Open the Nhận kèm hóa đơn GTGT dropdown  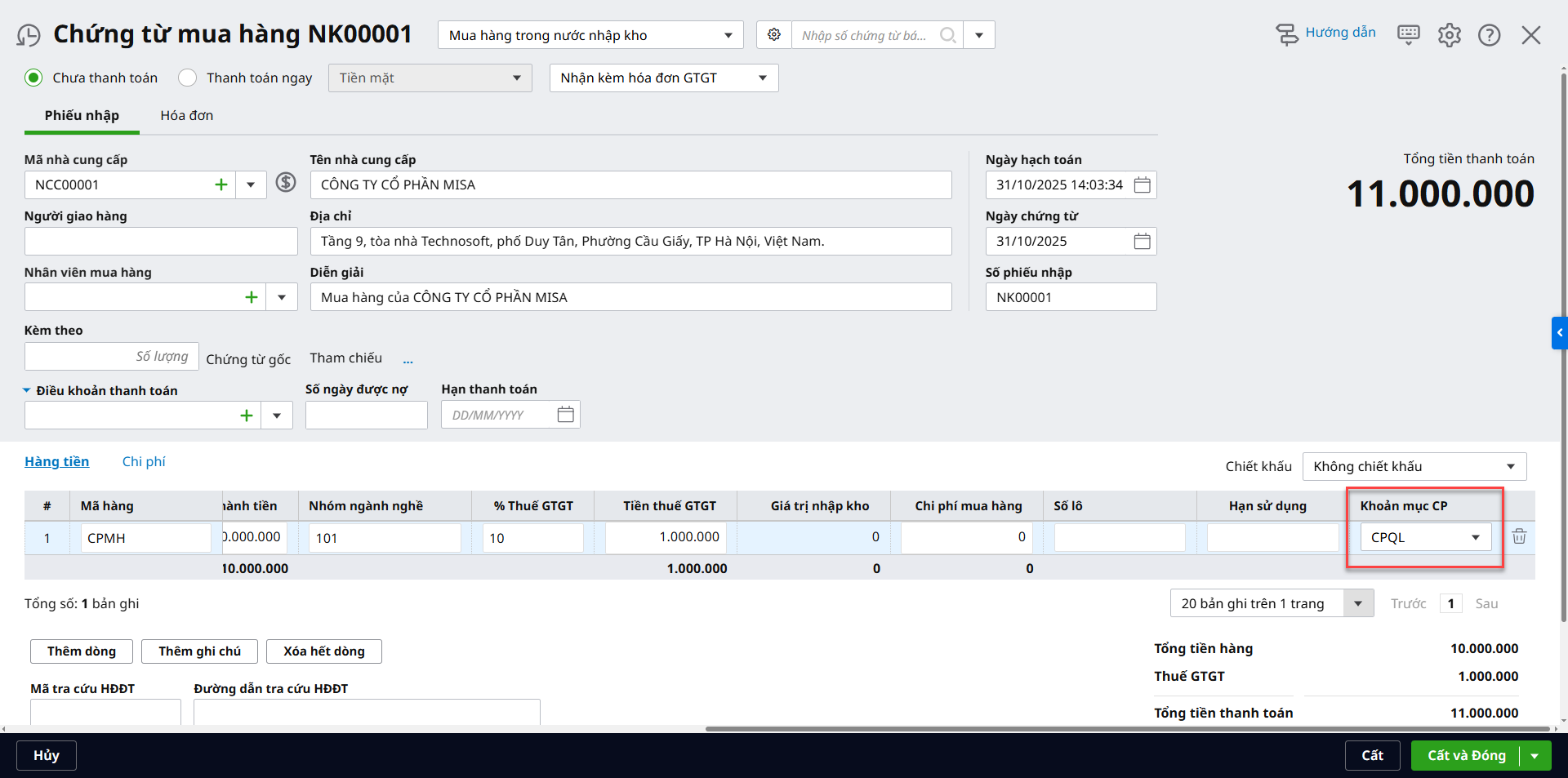pyautogui.click(x=762, y=78)
